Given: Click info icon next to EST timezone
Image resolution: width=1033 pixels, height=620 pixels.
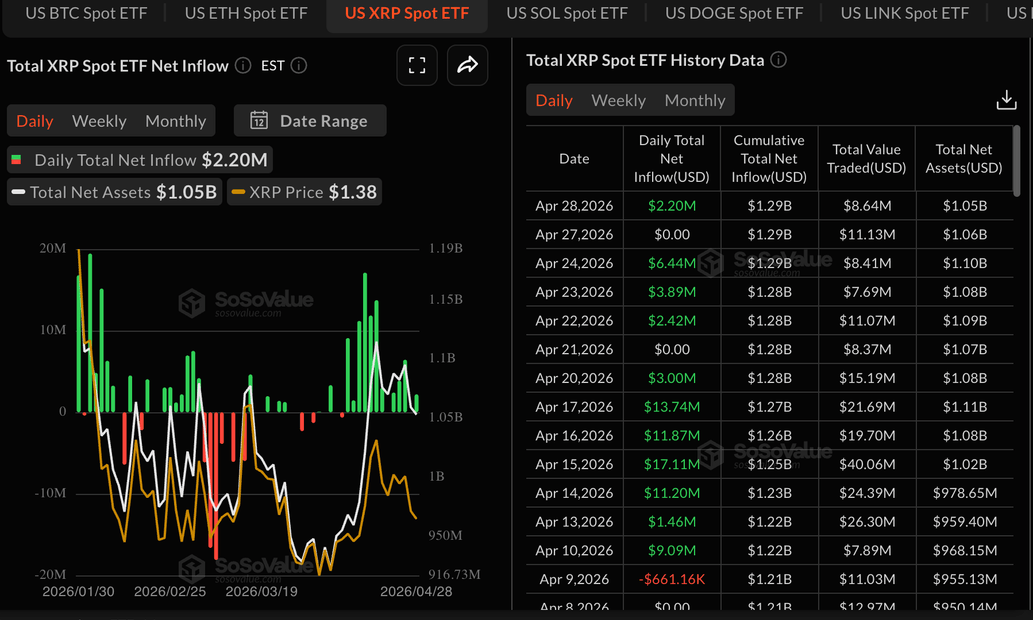Looking at the screenshot, I should (x=298, y=66).
